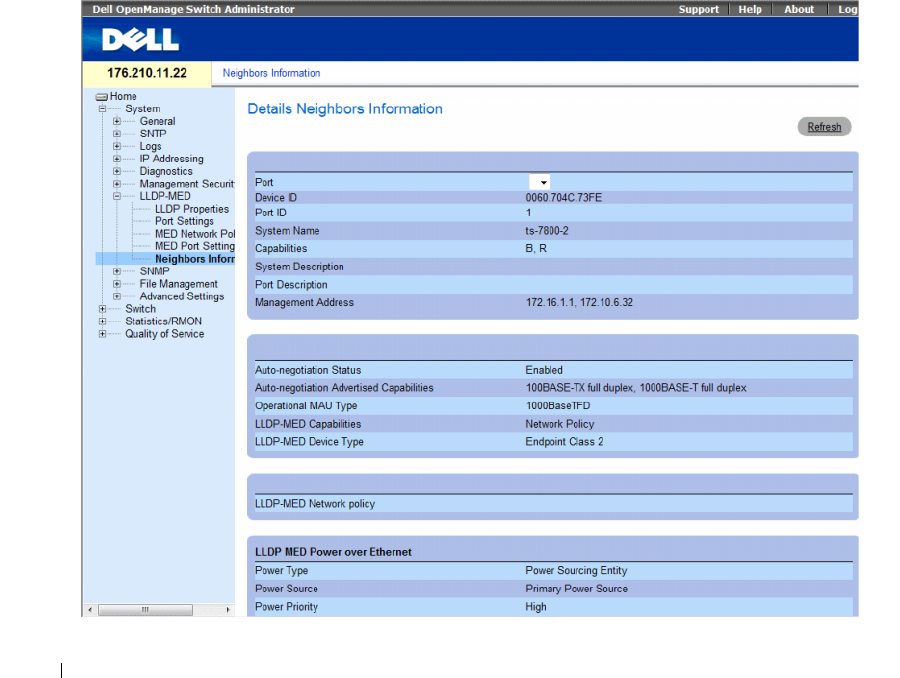
Task: Select LLDP-MED in the tree
Action: pos(165,196)
